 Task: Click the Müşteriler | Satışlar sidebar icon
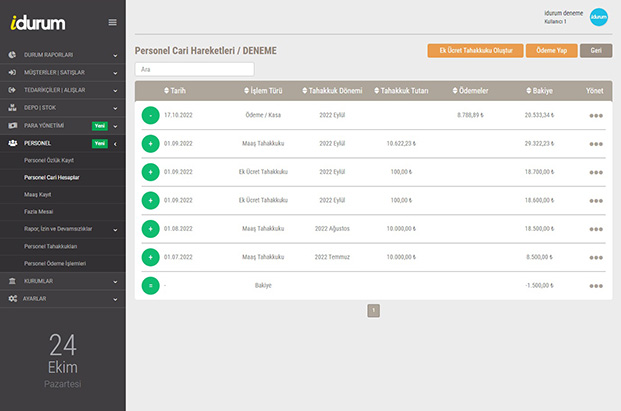click(12, 72)
